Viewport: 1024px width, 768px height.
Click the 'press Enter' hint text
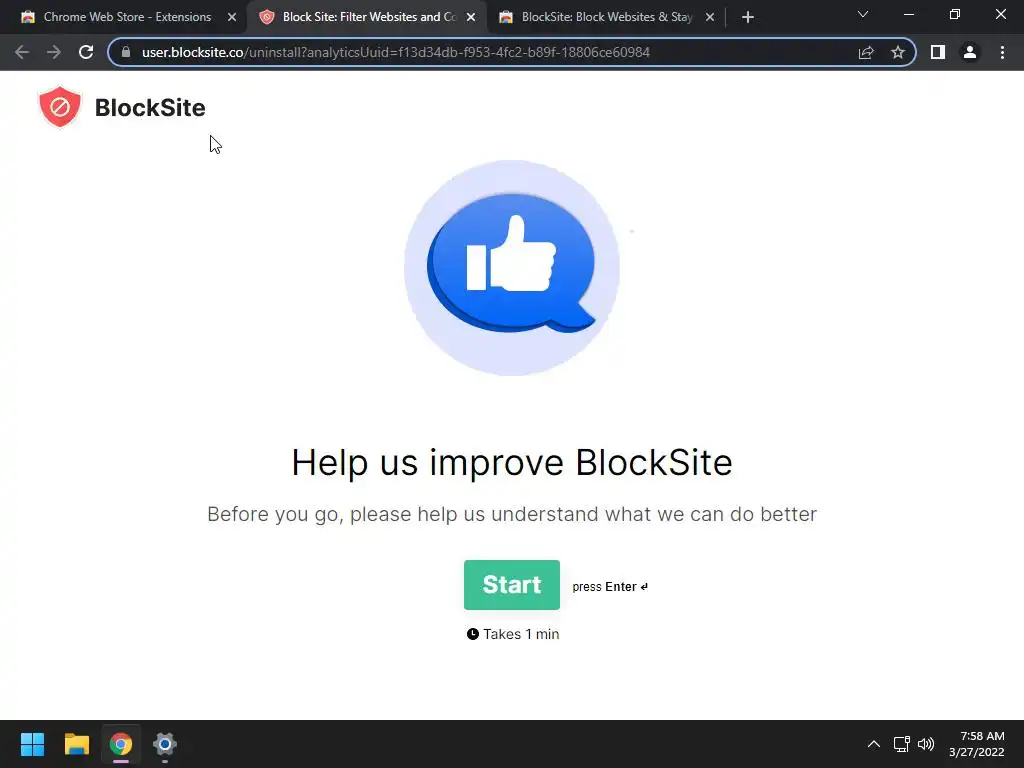(x=610, y=586)
